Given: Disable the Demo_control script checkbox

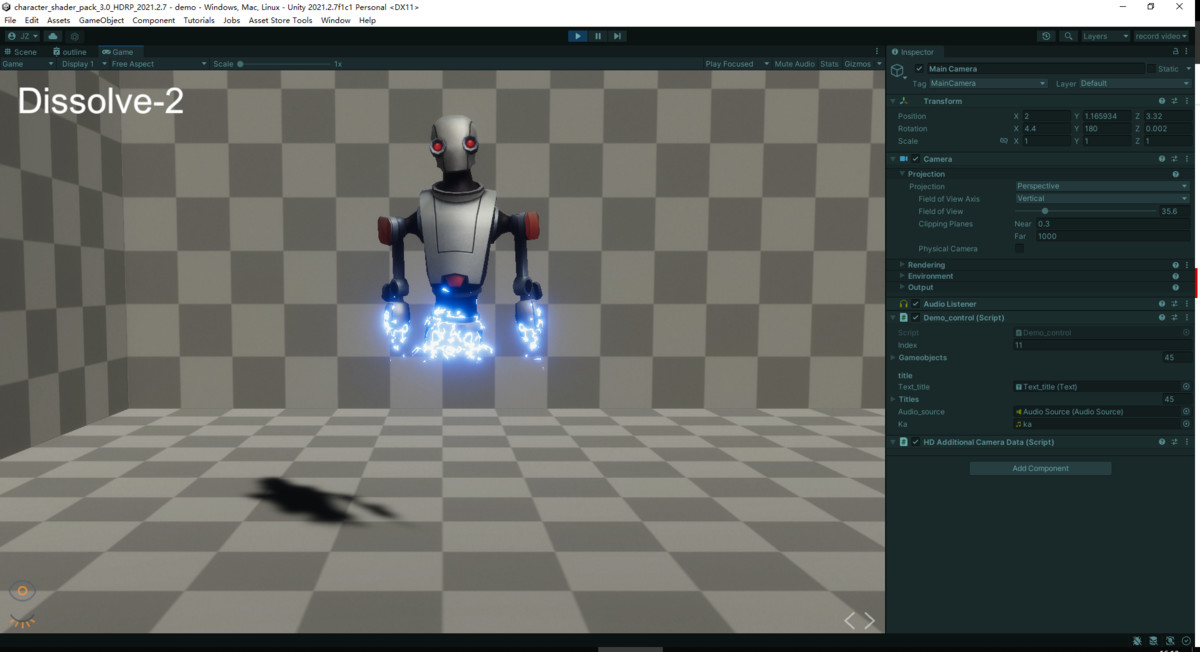Looking at the screenshot, I should (914, 317).
